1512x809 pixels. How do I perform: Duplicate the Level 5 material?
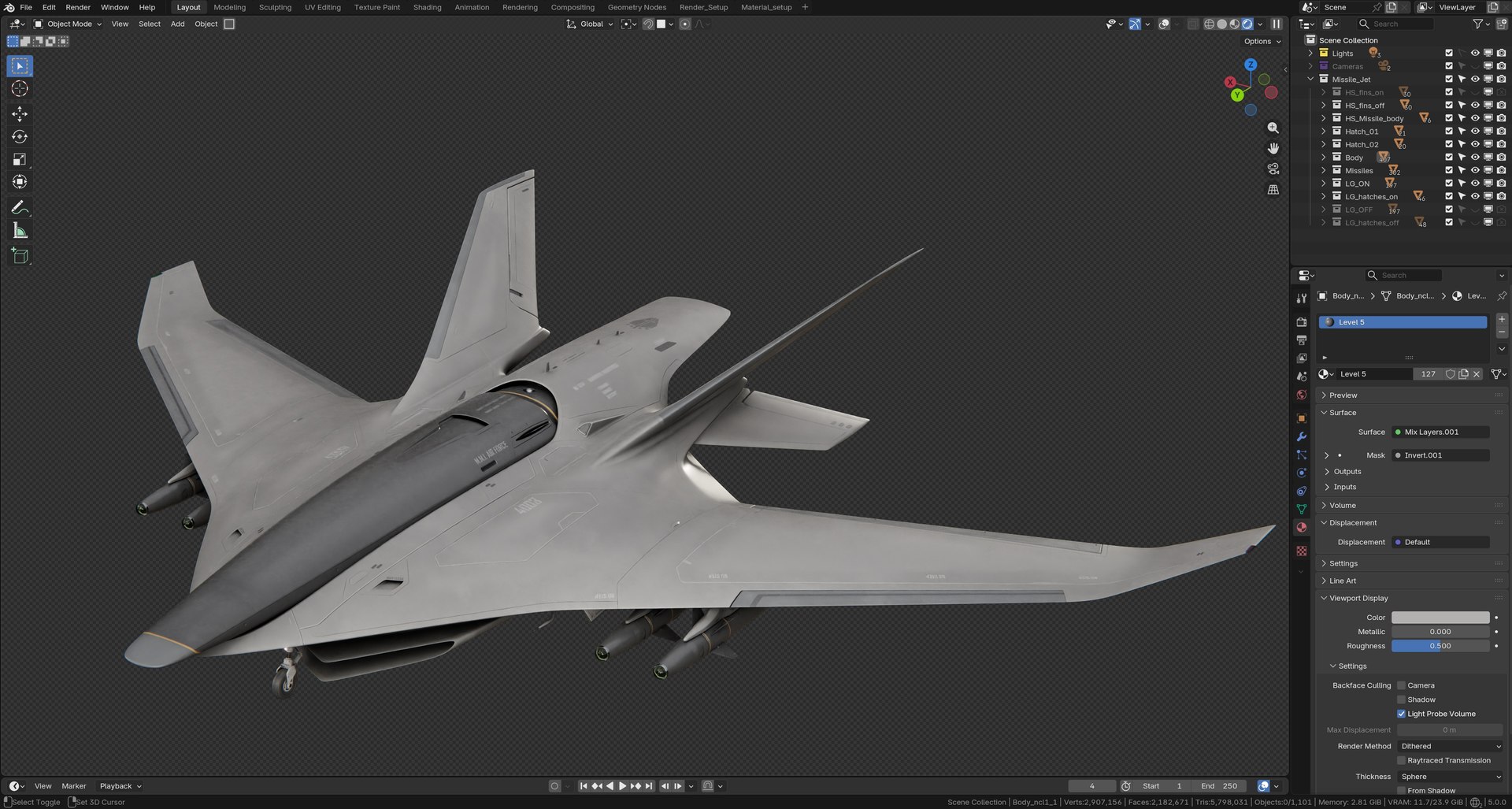(1463, 374)
